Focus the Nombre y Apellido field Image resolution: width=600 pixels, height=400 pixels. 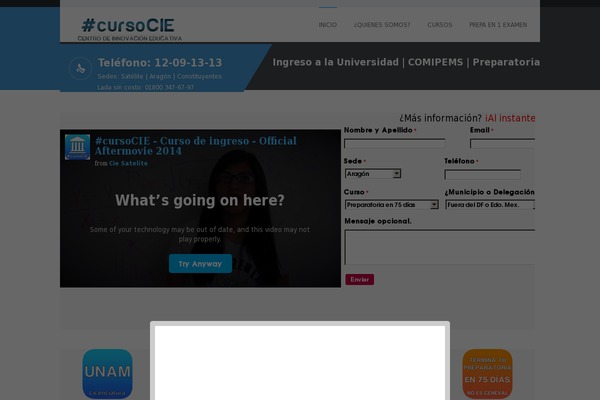pos(395,144)
